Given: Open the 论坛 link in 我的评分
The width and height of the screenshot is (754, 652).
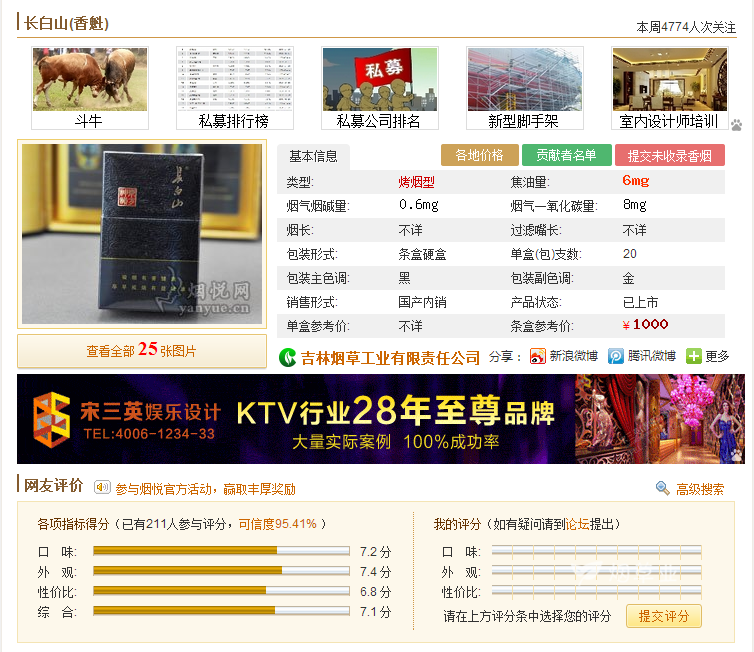Looking at the screenshot, I should pyautogui.click(x=577, y=524).
